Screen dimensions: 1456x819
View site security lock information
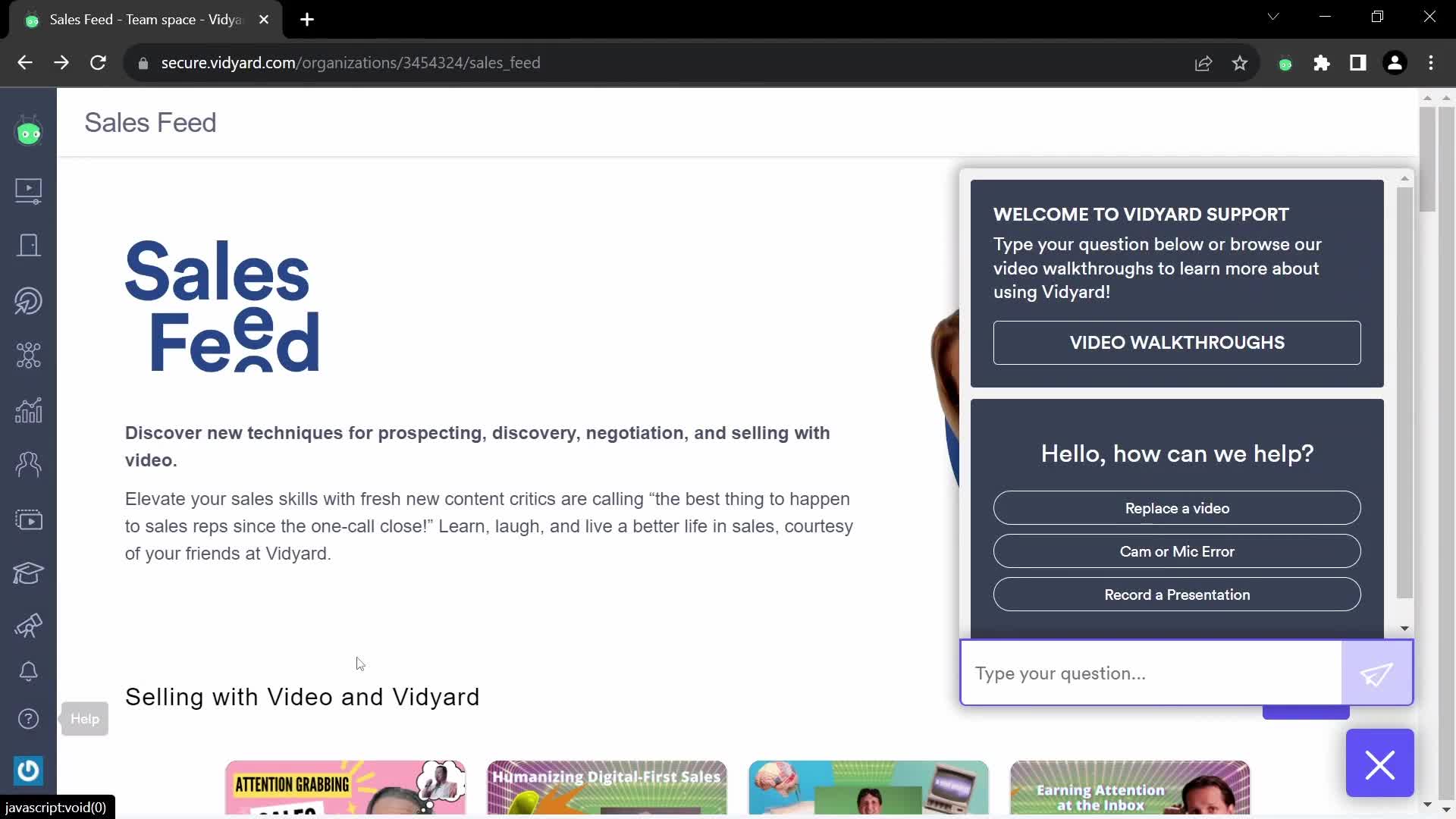click(143, 63)
